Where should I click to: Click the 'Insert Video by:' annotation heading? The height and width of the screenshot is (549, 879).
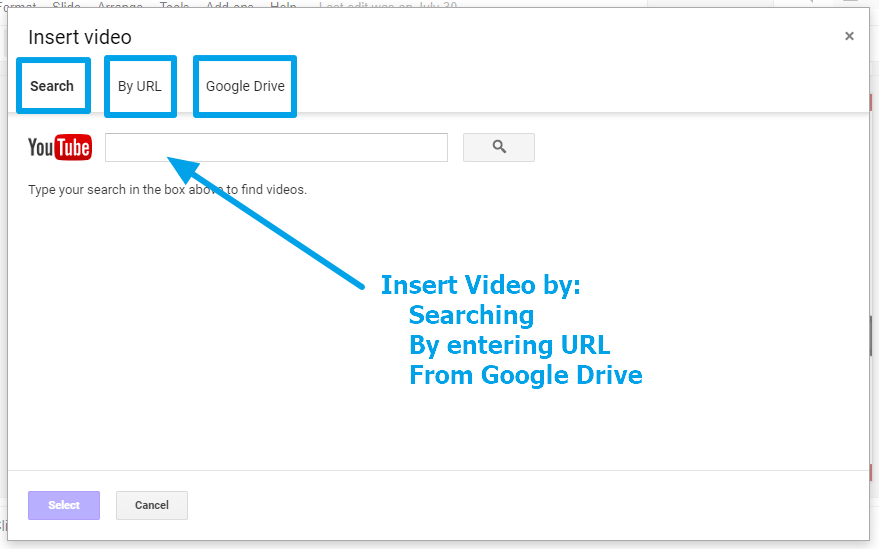[480, 285]
